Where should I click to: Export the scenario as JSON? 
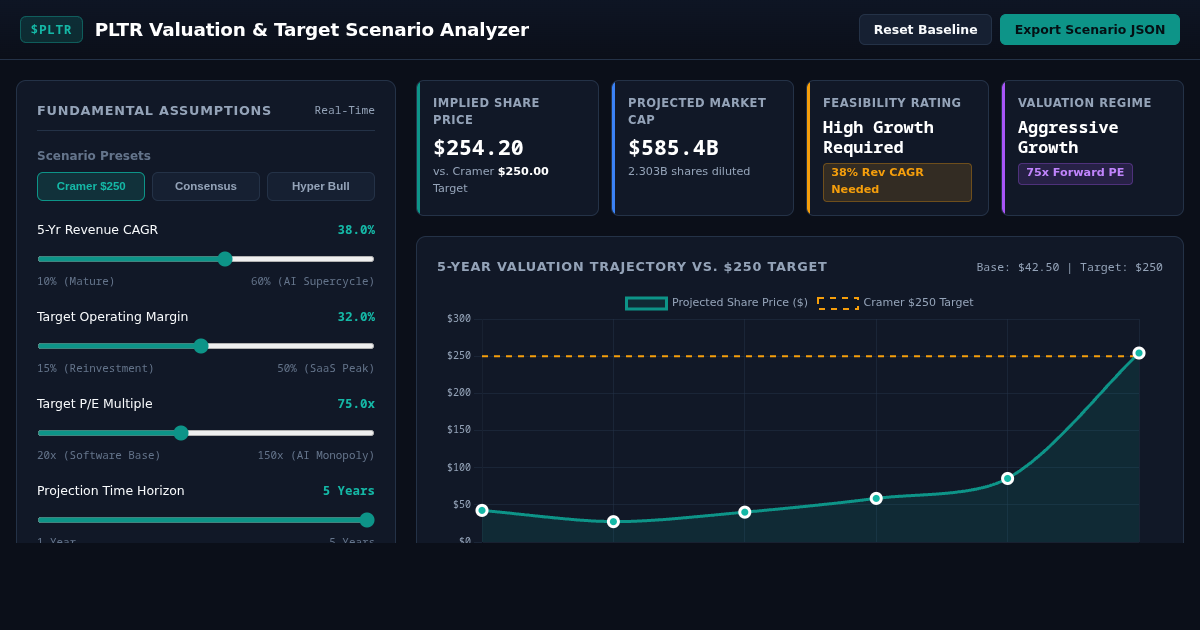pyautogui.click(x=1089, y=30)
